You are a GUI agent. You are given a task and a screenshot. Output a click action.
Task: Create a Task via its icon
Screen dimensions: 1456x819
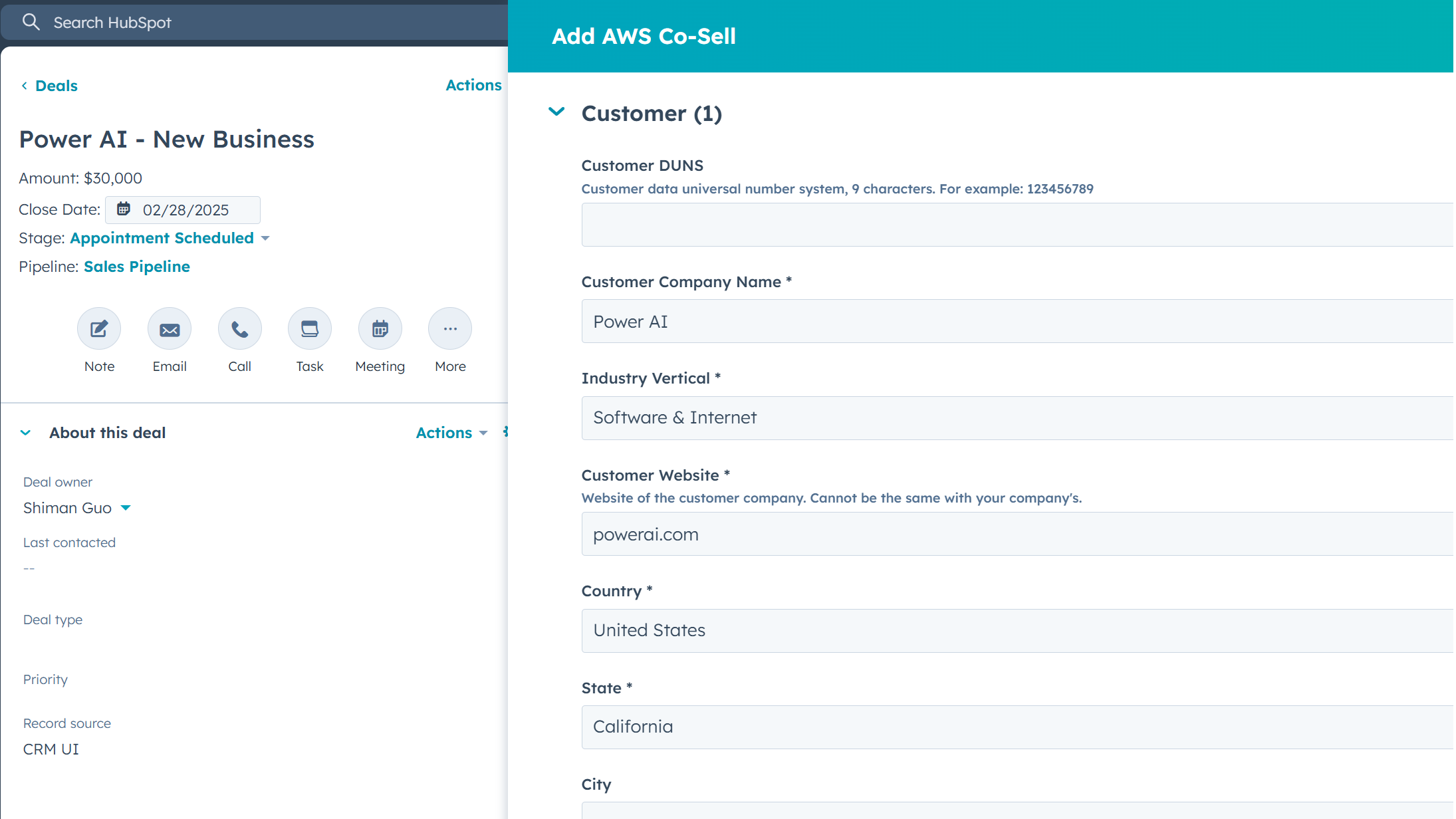click(x=309, y=328)
